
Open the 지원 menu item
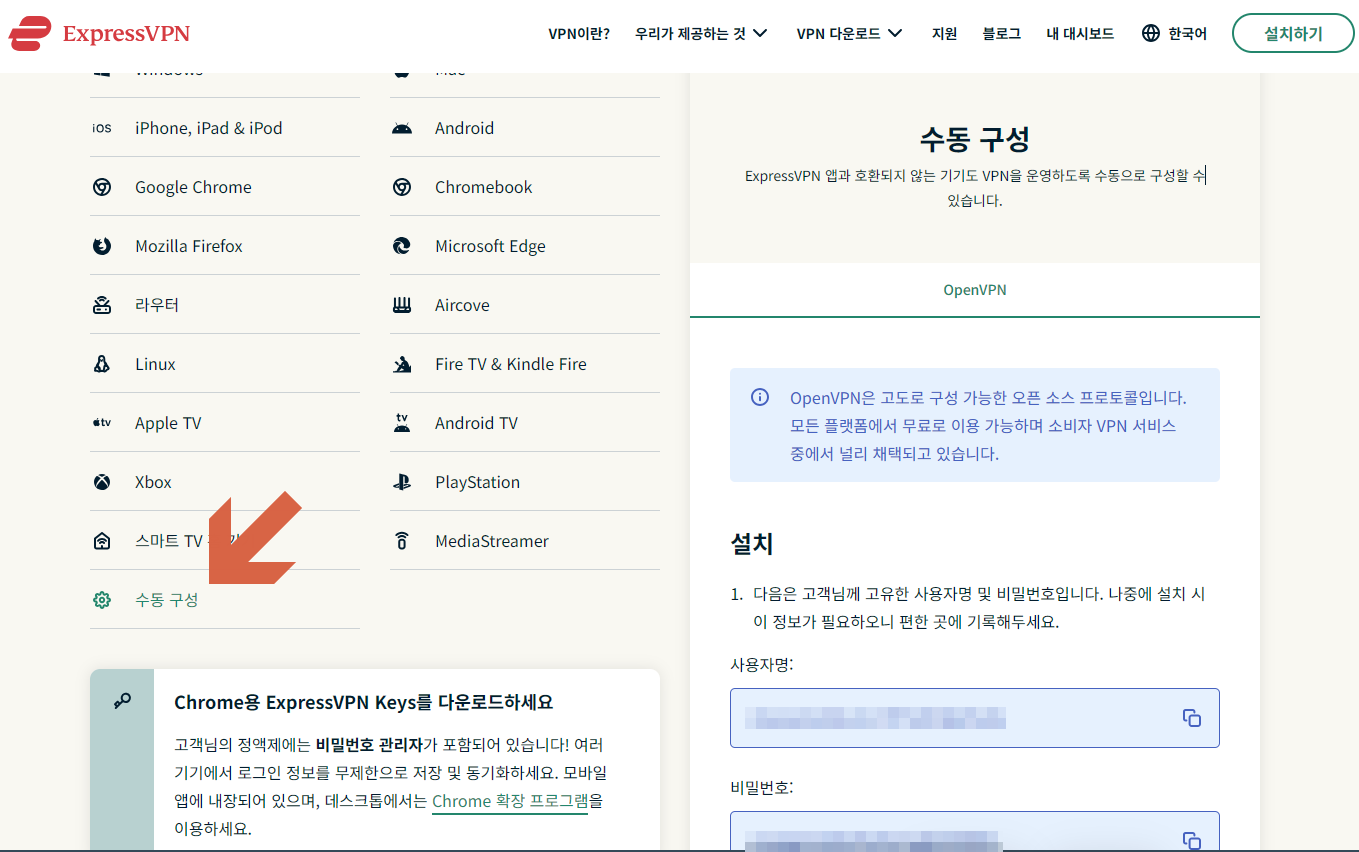coord(944,33)
